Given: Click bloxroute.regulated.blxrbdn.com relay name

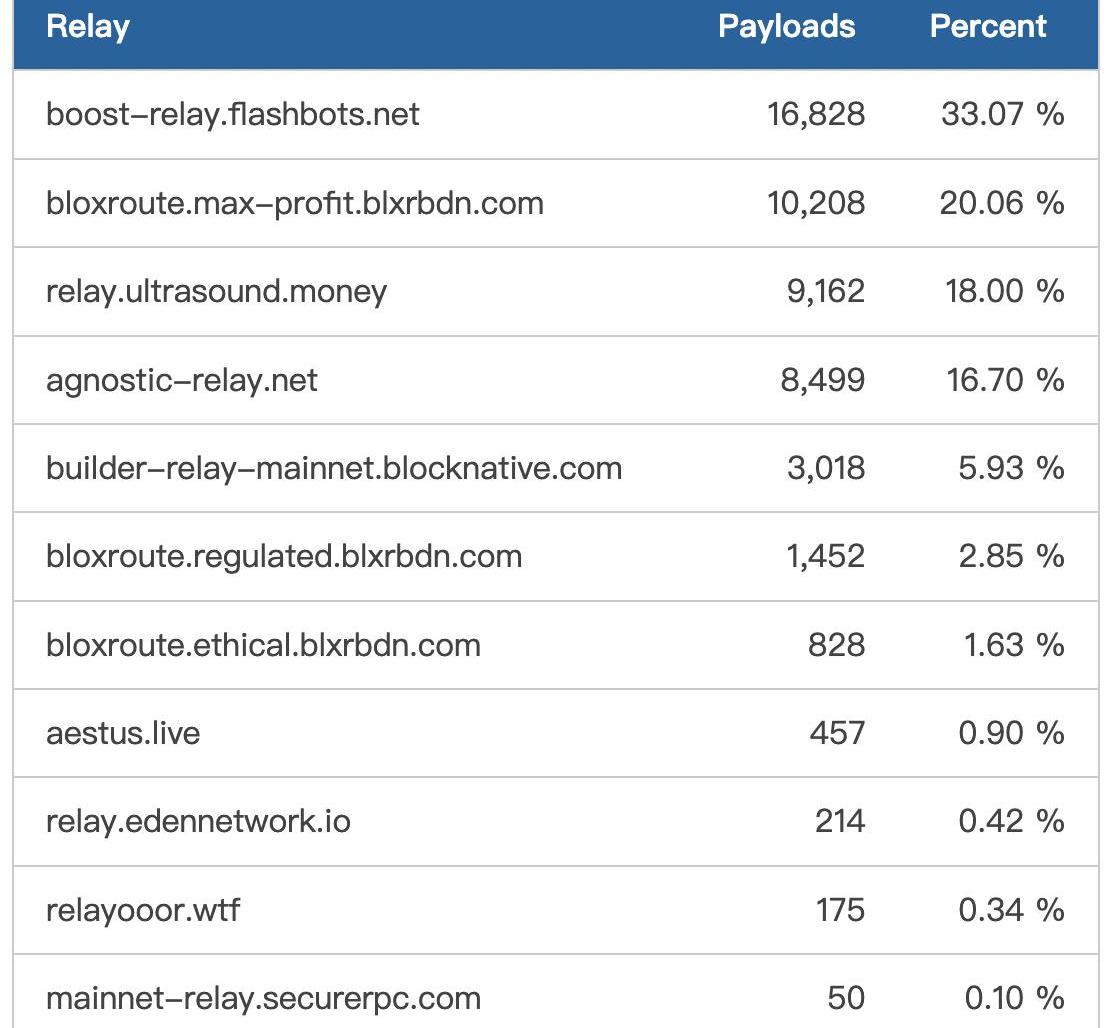Looking at the screenshot, I should coord(283,556).
